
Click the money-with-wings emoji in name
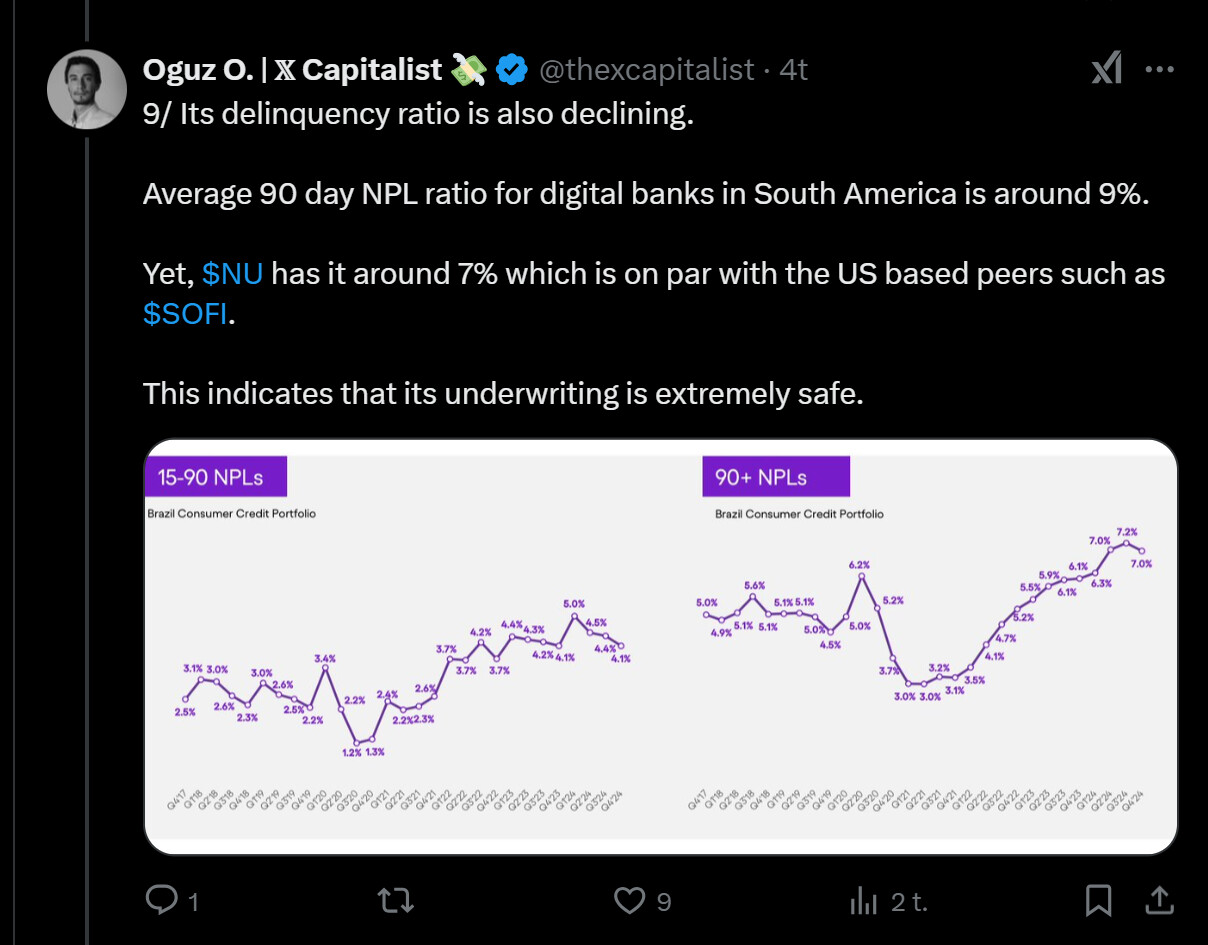[x=470, y=69]
